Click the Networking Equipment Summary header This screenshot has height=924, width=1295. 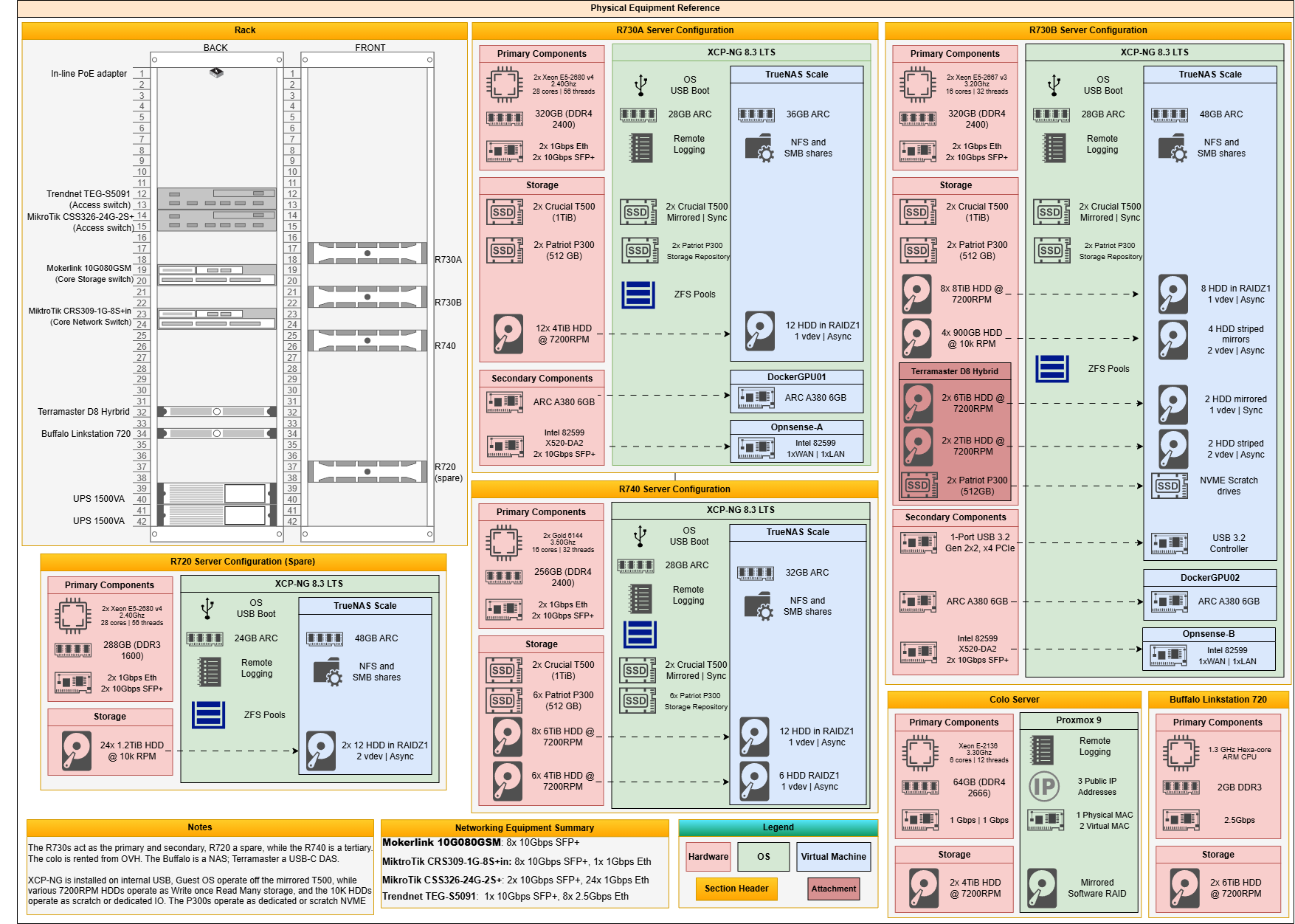[x=525, y=828]
